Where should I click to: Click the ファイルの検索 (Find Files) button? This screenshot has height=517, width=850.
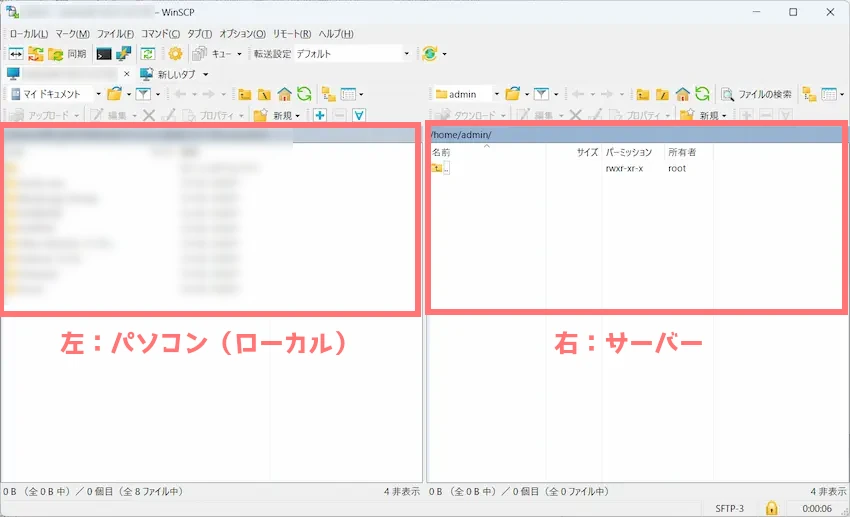(756, 94)
